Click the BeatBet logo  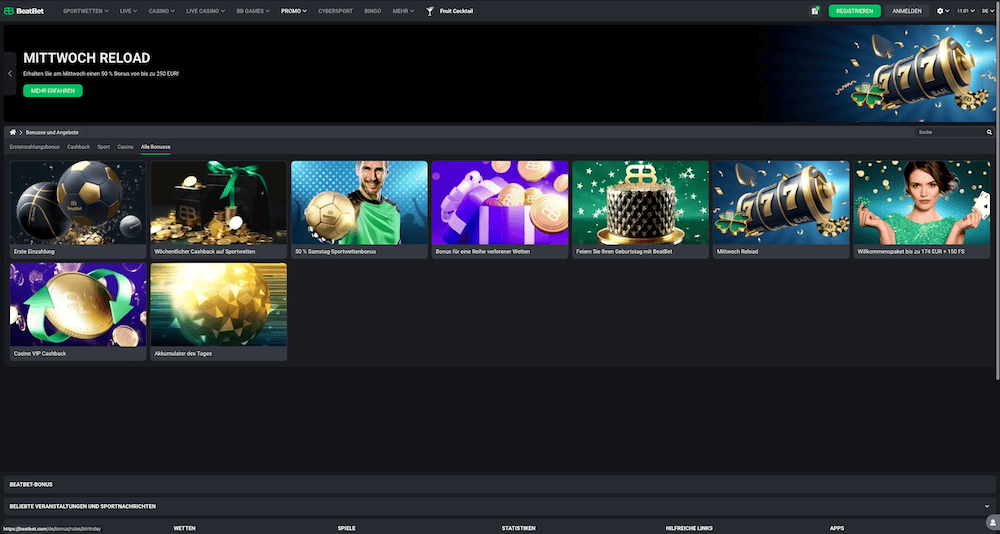pyautogui.click(x=24, y=11)
